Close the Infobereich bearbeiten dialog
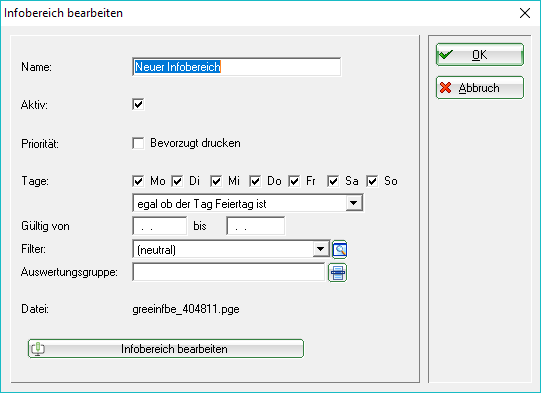Screen dimensions: 541x393 pos(525,13)
